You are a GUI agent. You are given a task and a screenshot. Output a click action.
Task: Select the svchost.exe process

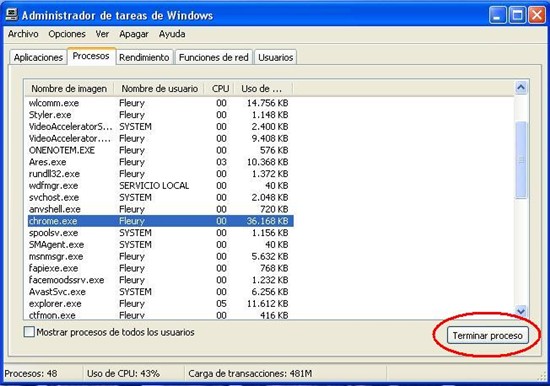pyautogui.click(x=161, y=197)
